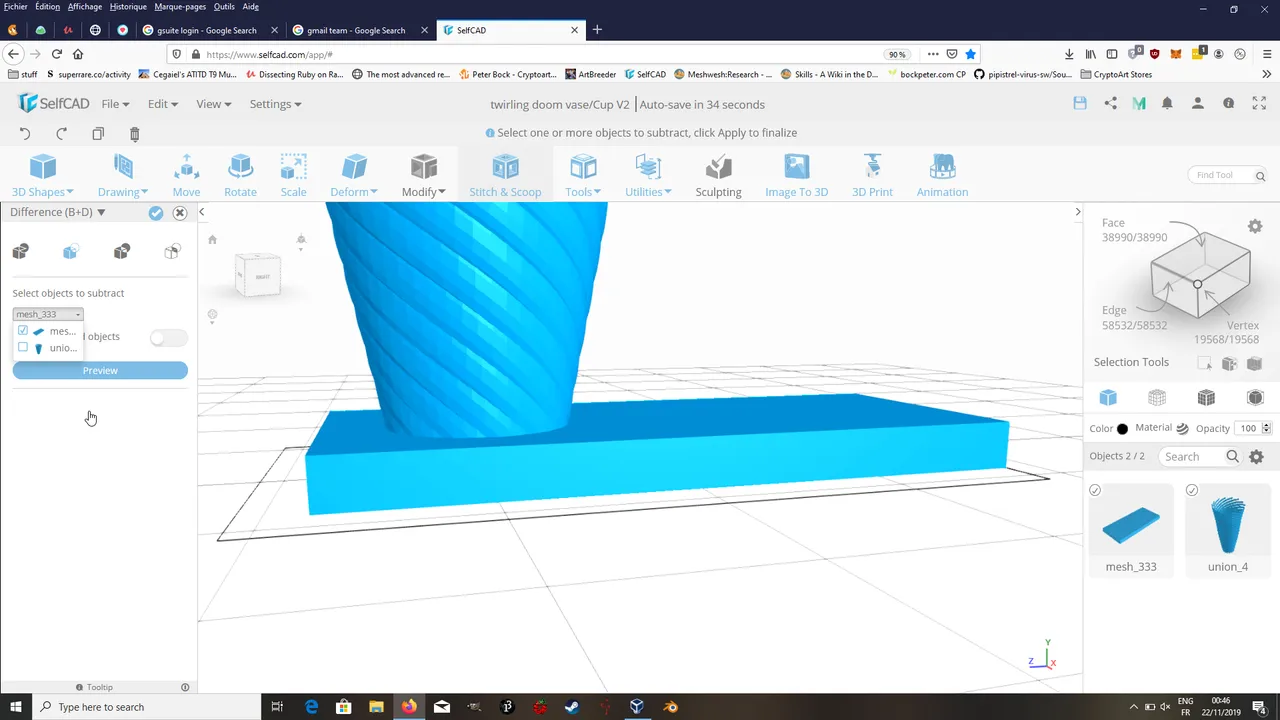Open the View menu

(214, 104)
